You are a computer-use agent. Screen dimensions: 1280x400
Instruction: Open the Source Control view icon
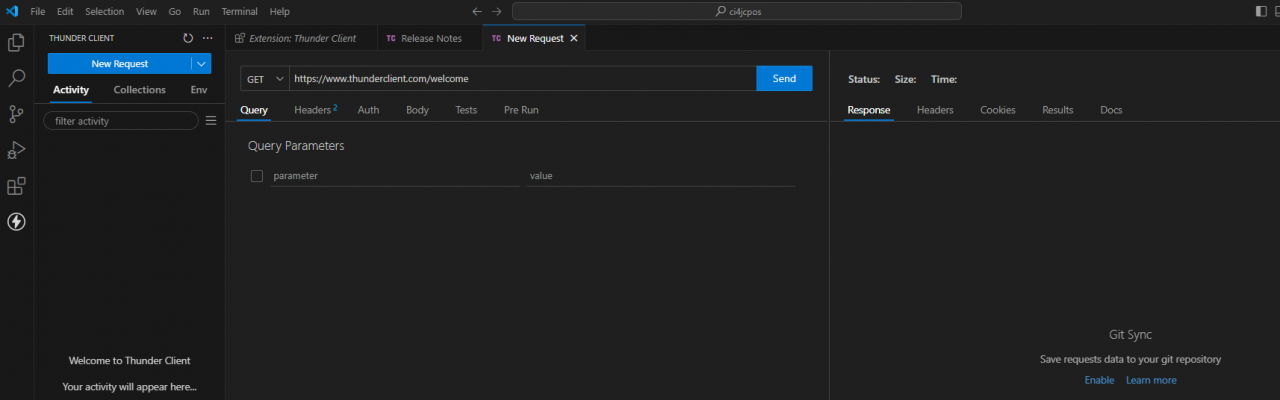(x=16, y=114)
